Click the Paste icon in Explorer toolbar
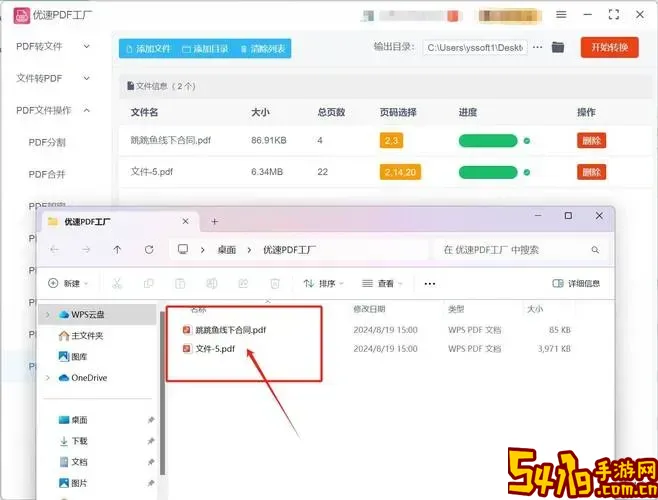 pos(180,284)
